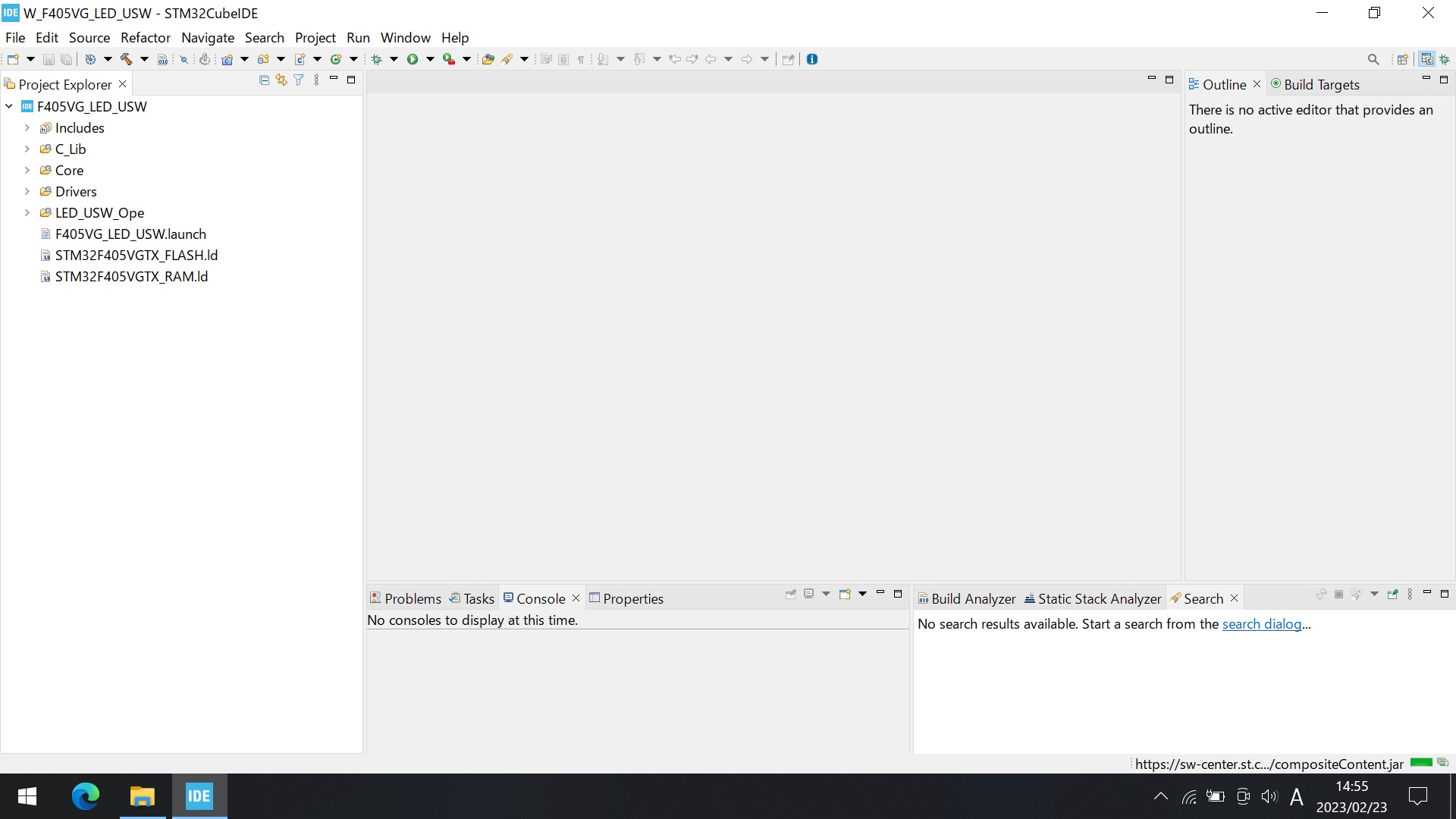Viewport: 1456px width, 819px height.
Task: Open the Navigate menu
Action: coord(208,37)
